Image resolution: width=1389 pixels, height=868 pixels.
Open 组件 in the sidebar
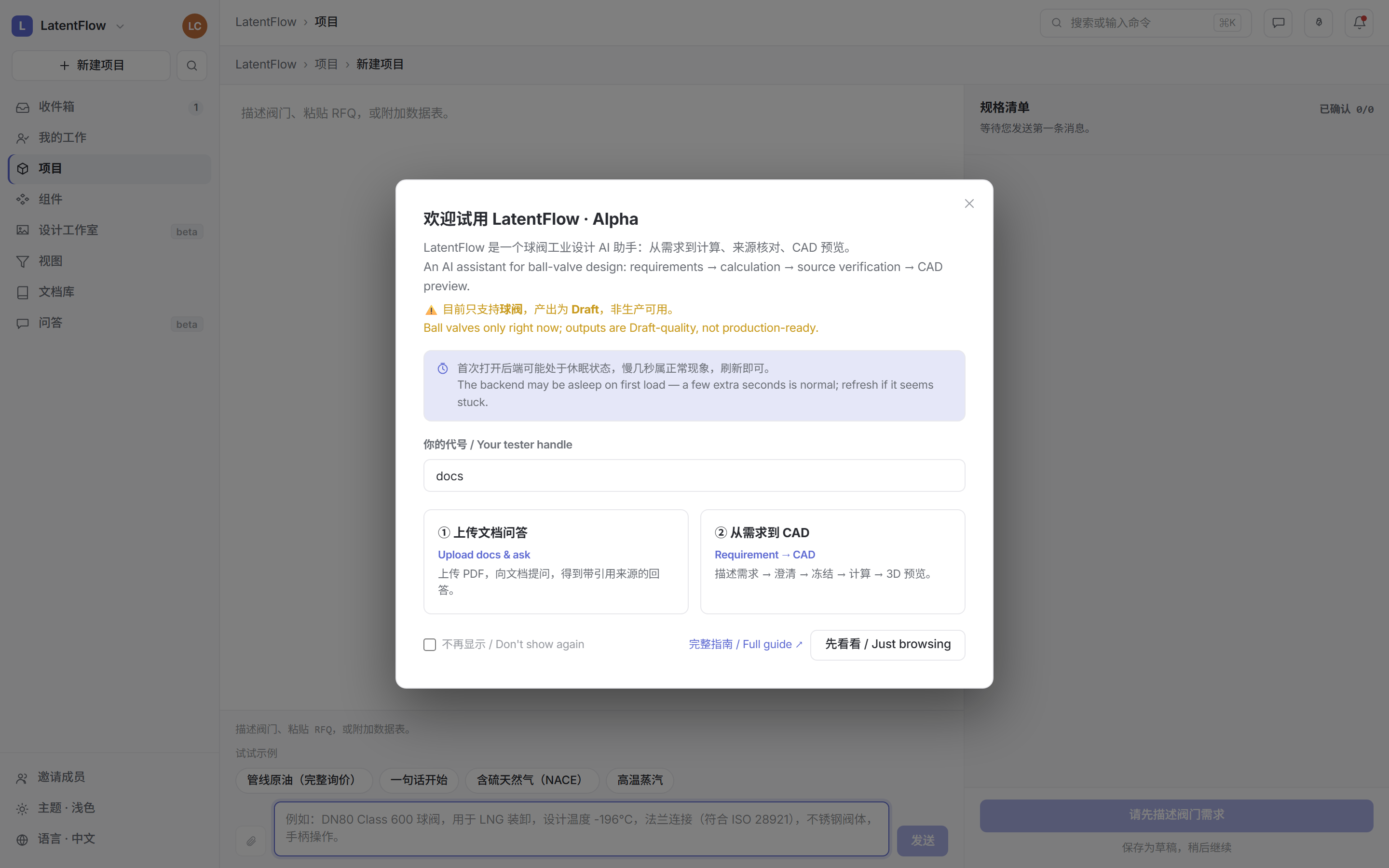pos(109,199)
